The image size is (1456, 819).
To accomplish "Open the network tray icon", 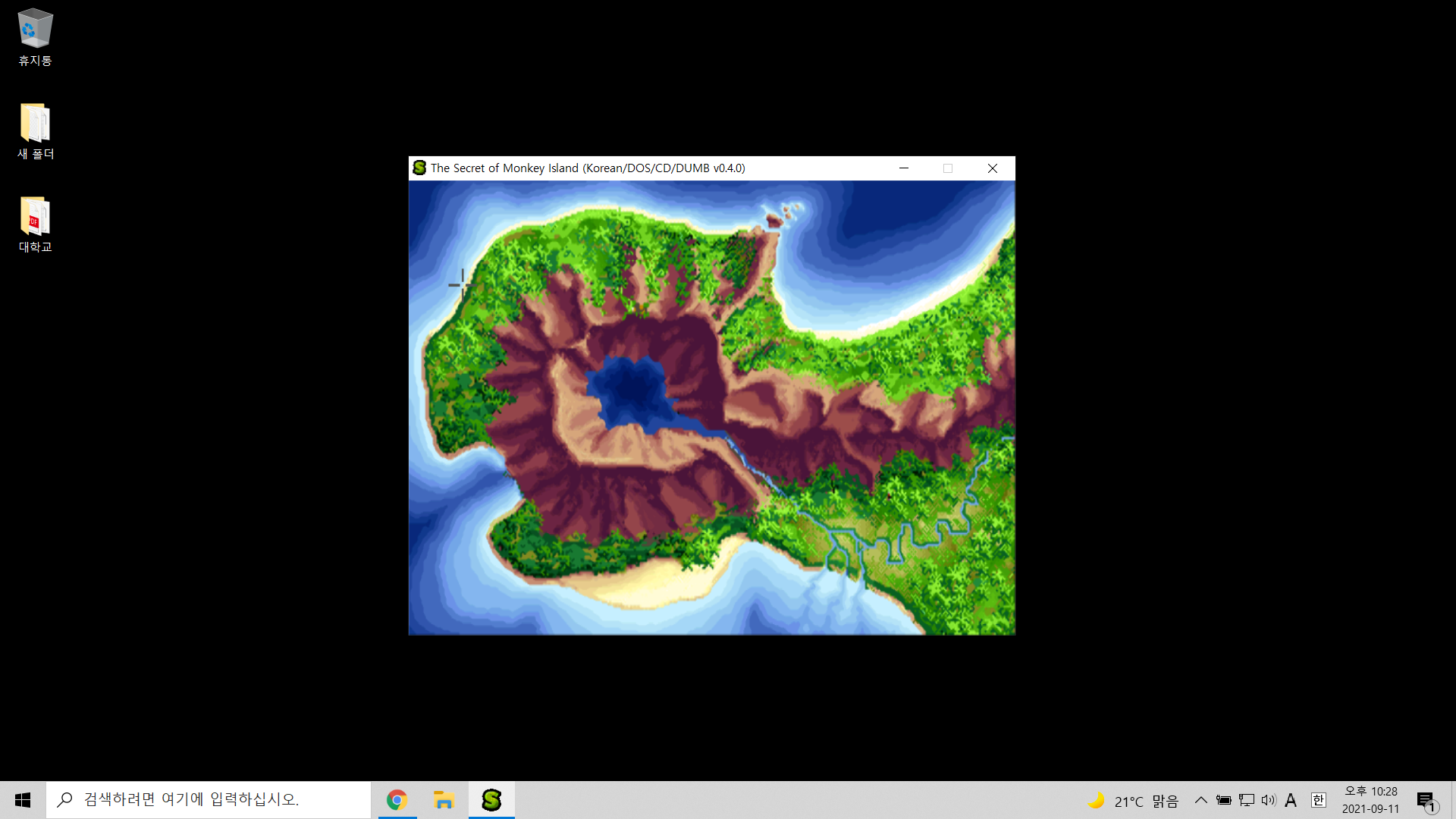I will tap(1247, 800).
